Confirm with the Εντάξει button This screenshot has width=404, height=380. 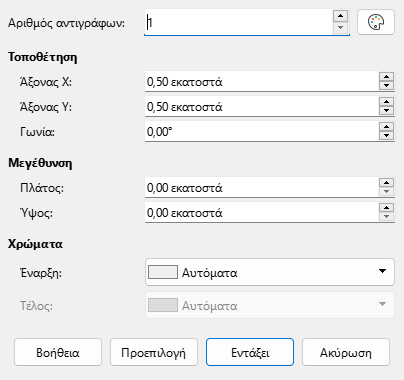click(250, 352)
